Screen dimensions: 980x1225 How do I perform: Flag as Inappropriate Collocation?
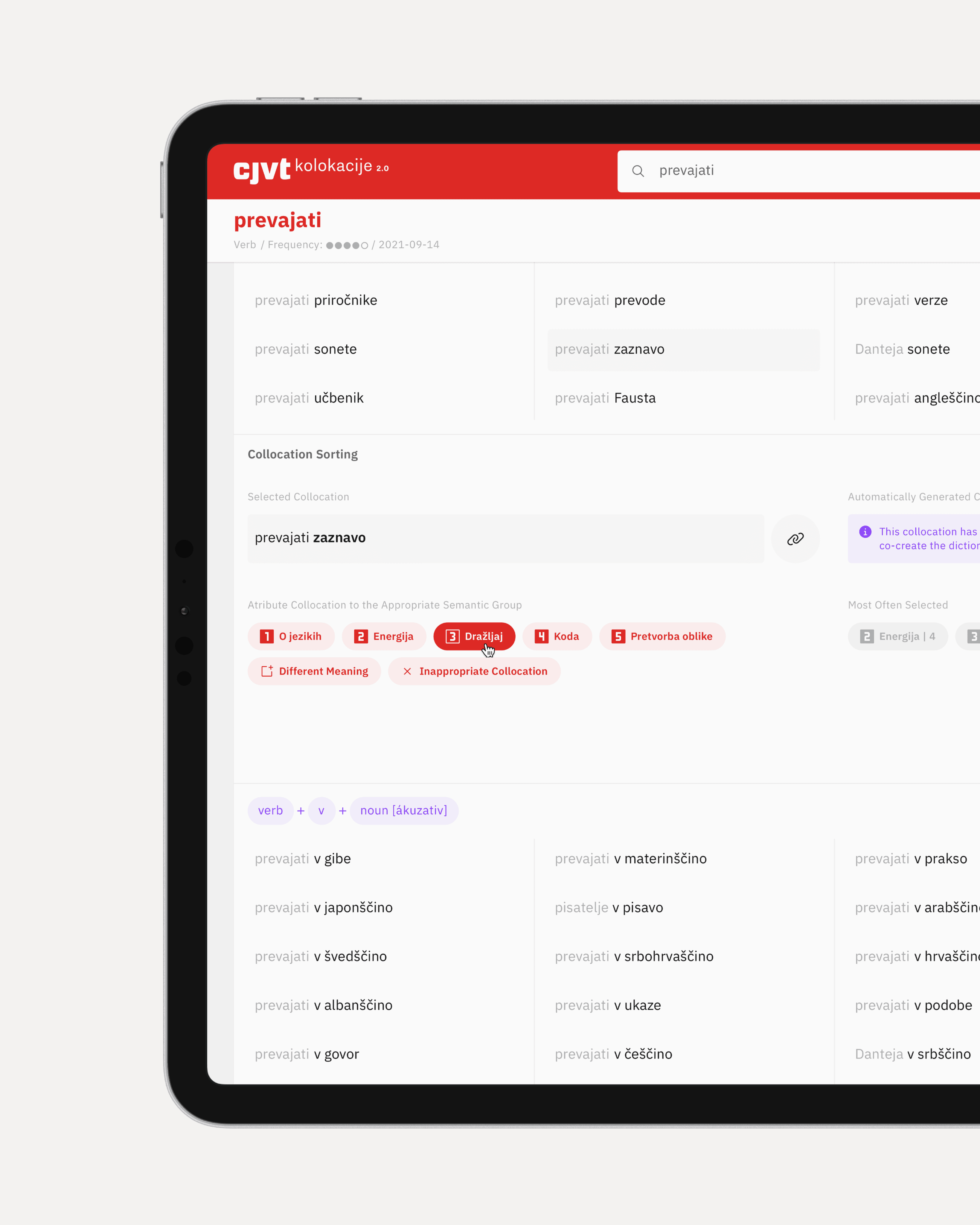[474, 671]
